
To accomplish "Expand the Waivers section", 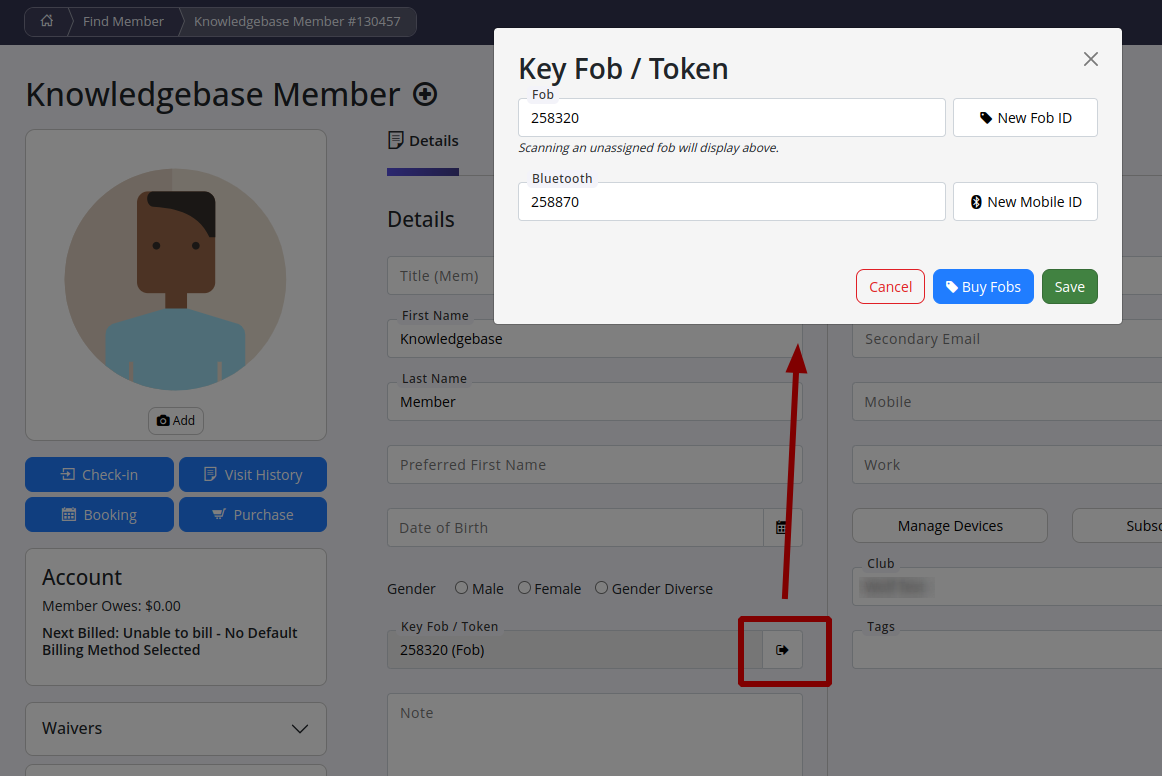I will click(x=175, y=728).
